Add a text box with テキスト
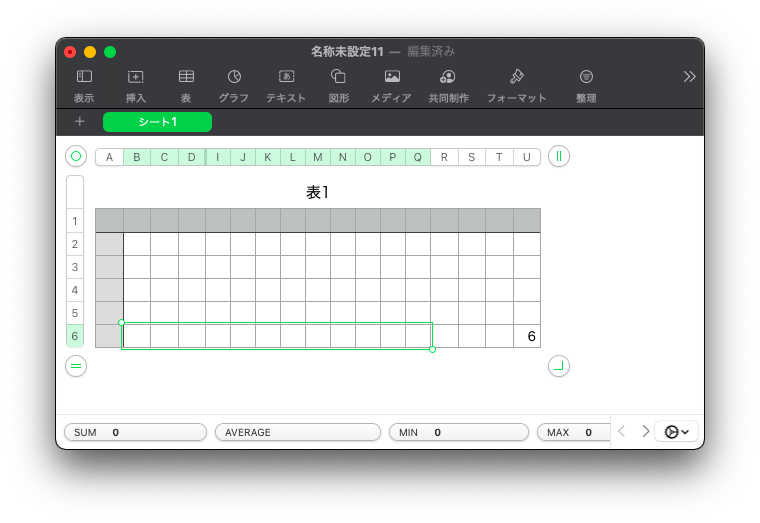This screenshot has width=760, height=523. 286,77
